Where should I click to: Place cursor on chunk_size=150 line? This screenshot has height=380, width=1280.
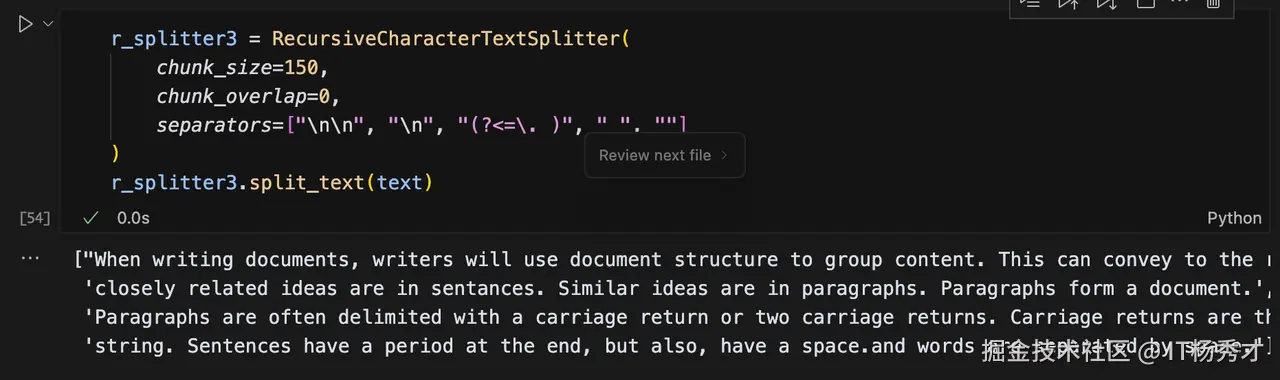coord(242,68)
